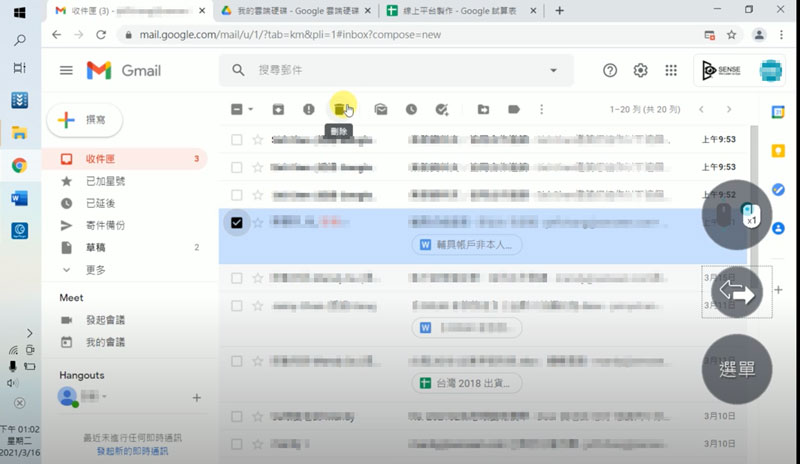Open Gmail support help icon
This screenshot has height=464, width=800.
610,70
